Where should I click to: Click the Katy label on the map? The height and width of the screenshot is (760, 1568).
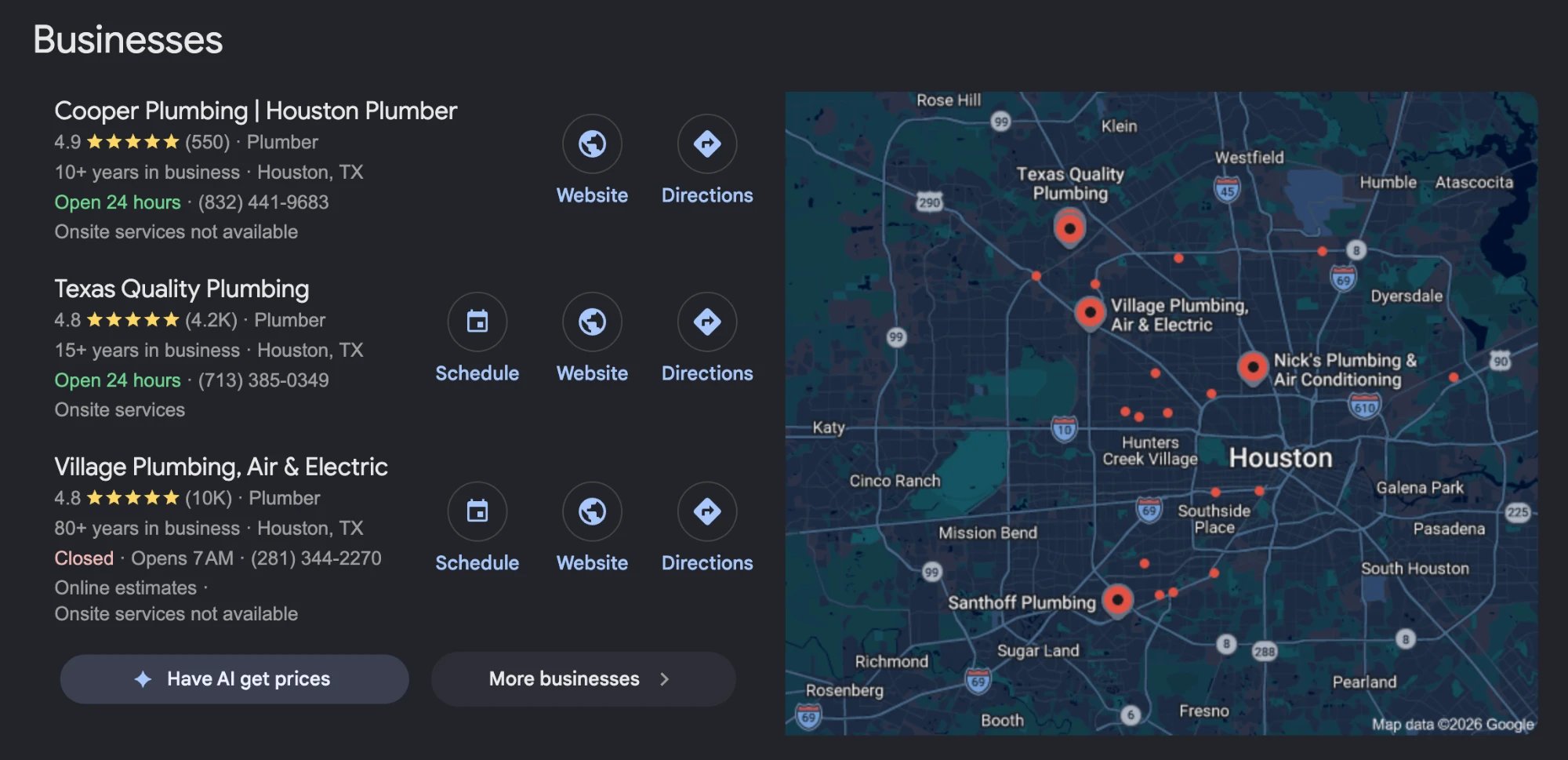click(x=829, y=428)
